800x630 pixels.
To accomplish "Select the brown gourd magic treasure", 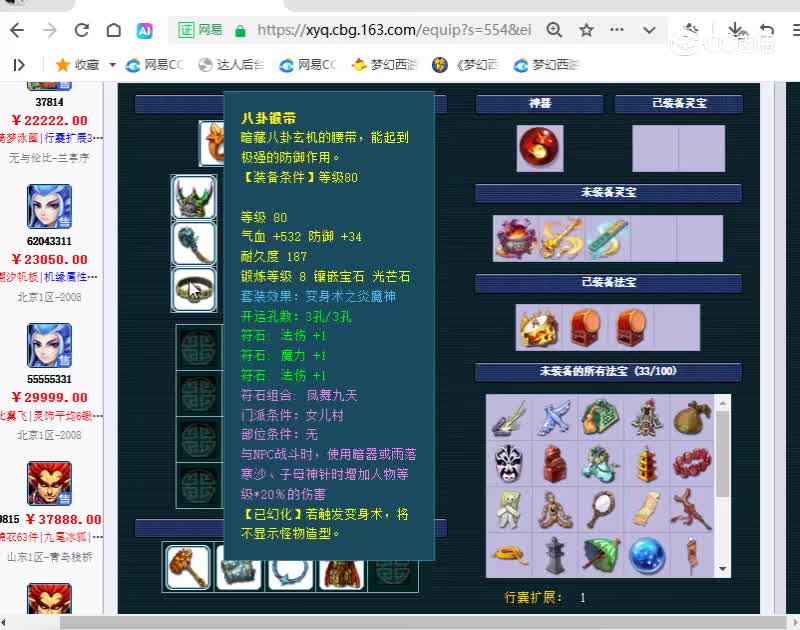I will (692, 417).
